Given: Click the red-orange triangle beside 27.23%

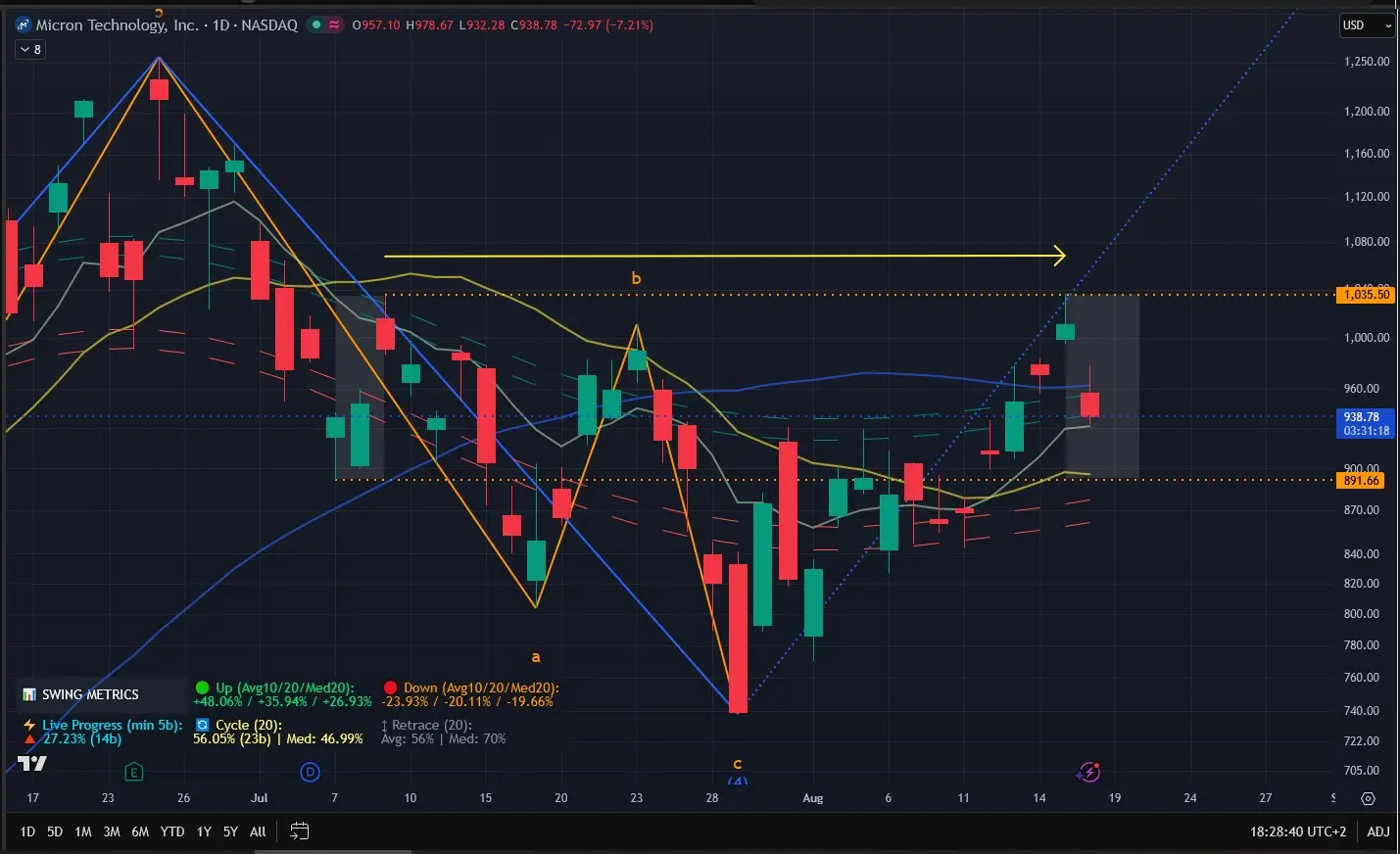Looking at the screenshot, I should (x=29, y=739).
